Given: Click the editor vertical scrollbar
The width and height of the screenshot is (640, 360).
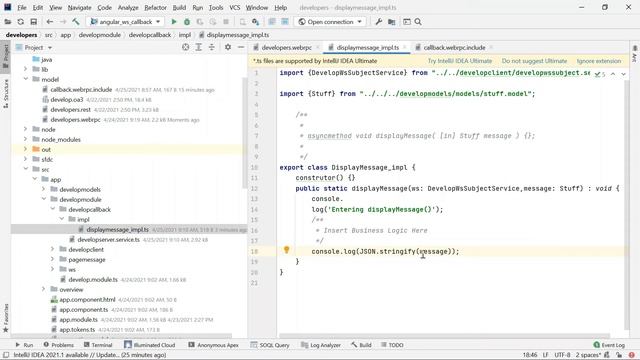Looking at the screenshot, I should (x=627, y=204).
